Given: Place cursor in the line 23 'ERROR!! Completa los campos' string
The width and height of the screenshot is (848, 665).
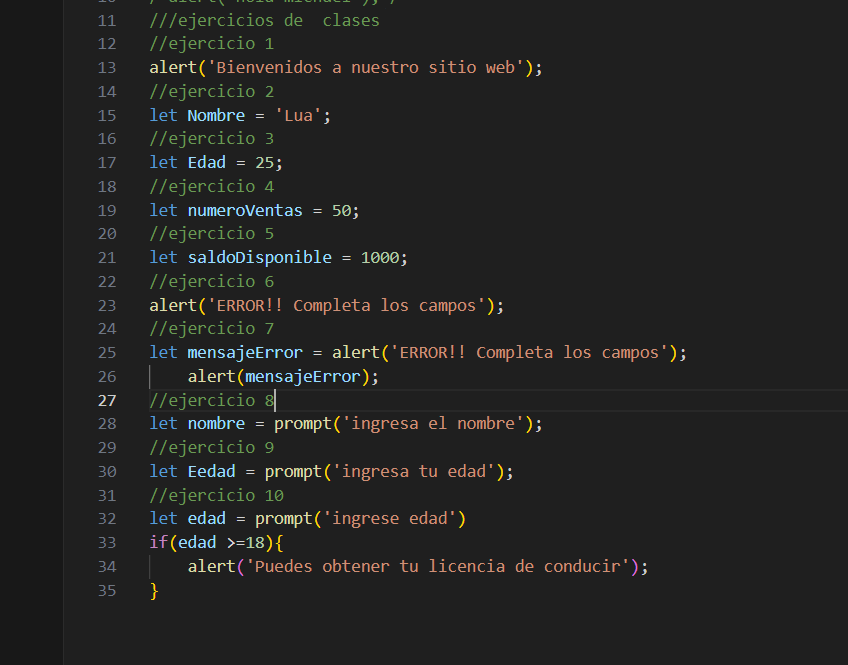Looking at the screenshot, I should (x=346, y=305).
